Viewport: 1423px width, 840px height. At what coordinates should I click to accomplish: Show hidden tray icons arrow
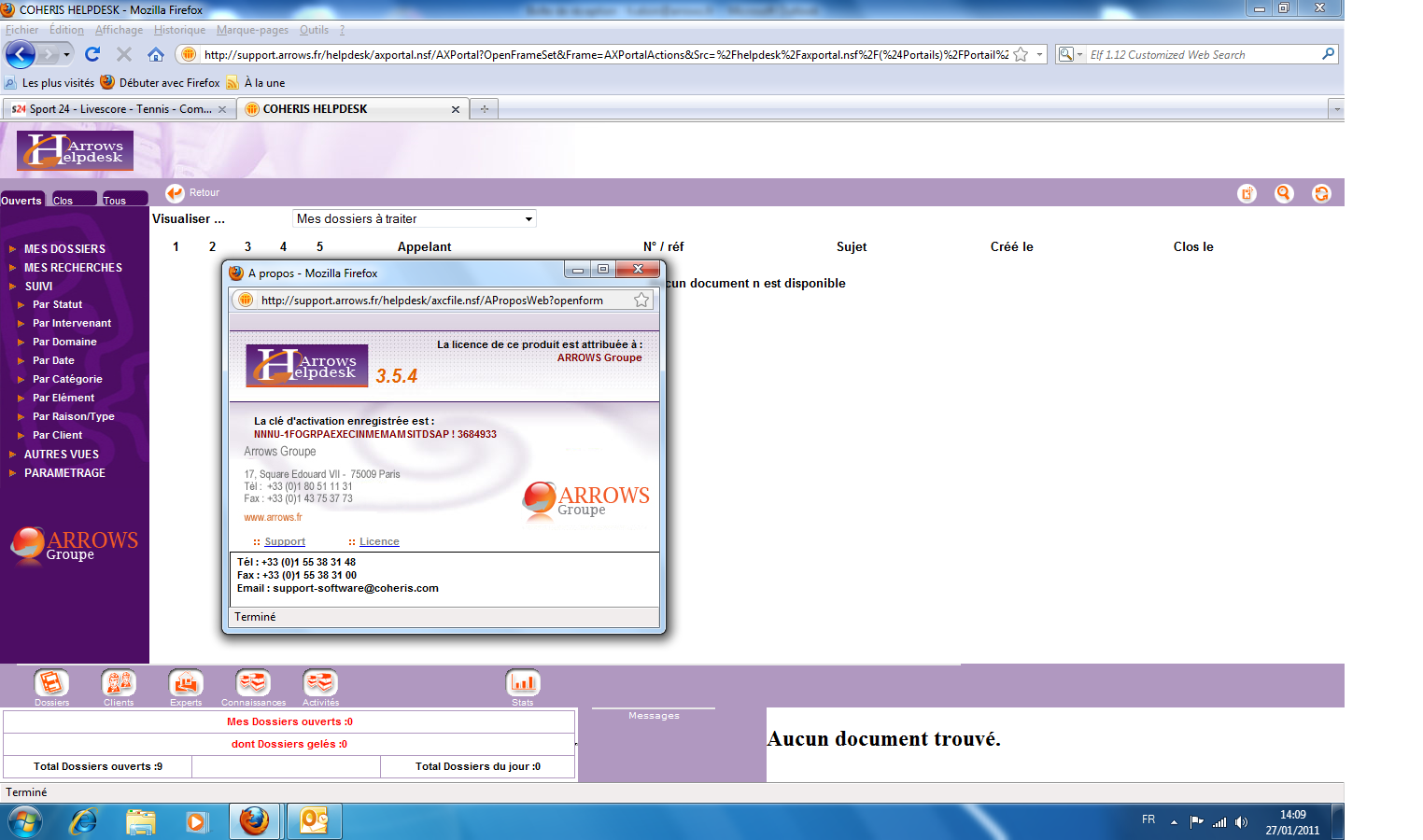point(1174,822)
